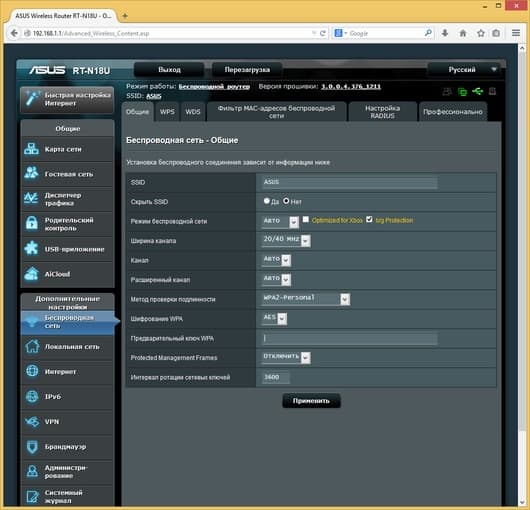Open the 20/40 MHz channel width dropdown
This screenshot has height=510, width=530.
click(286, 240)
